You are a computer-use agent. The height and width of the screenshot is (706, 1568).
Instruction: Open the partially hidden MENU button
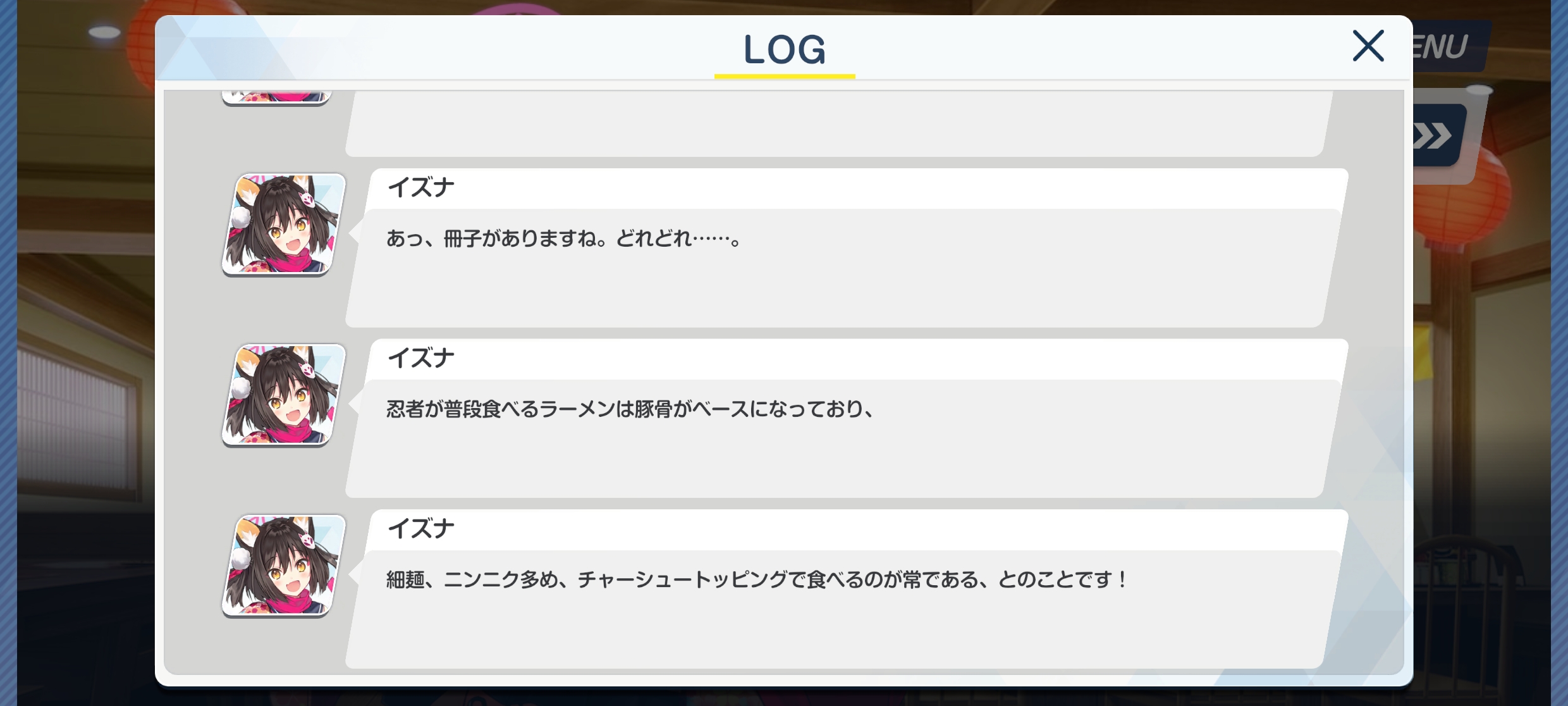[1448, 46]
